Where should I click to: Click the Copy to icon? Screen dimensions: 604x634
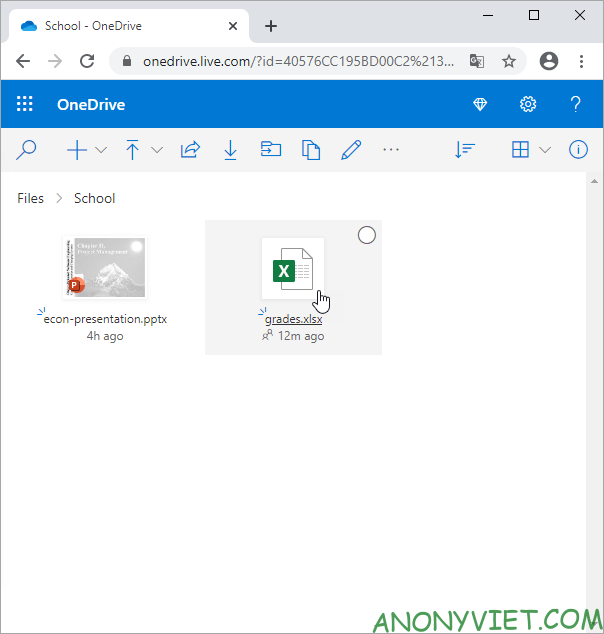(311, 150)
